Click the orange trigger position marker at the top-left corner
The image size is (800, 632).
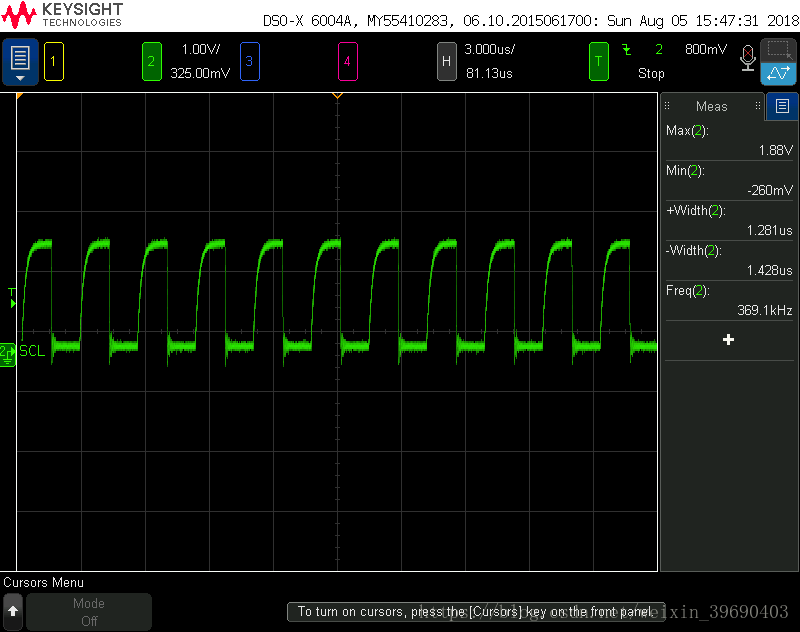tap(19, 96)
